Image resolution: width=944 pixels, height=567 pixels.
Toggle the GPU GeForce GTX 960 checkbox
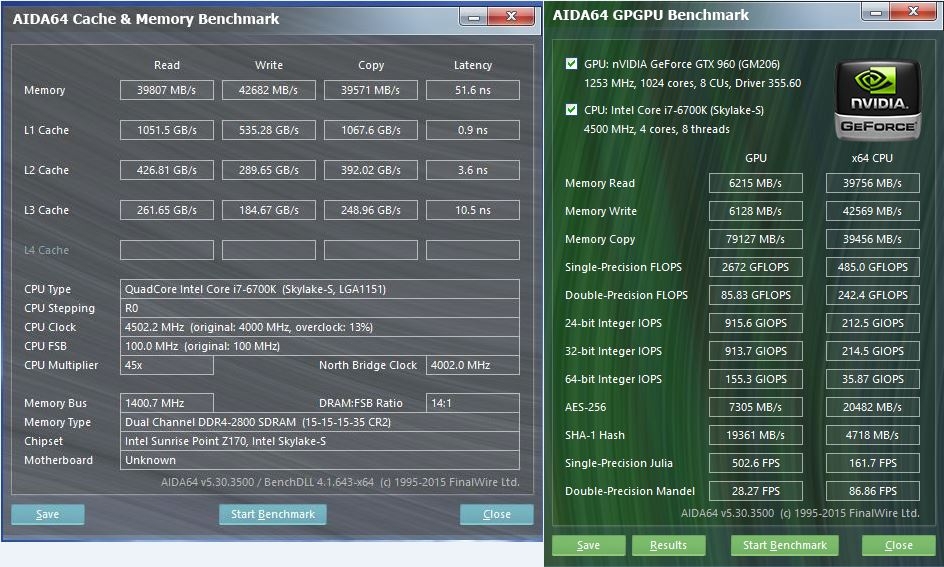click(571, 63)
